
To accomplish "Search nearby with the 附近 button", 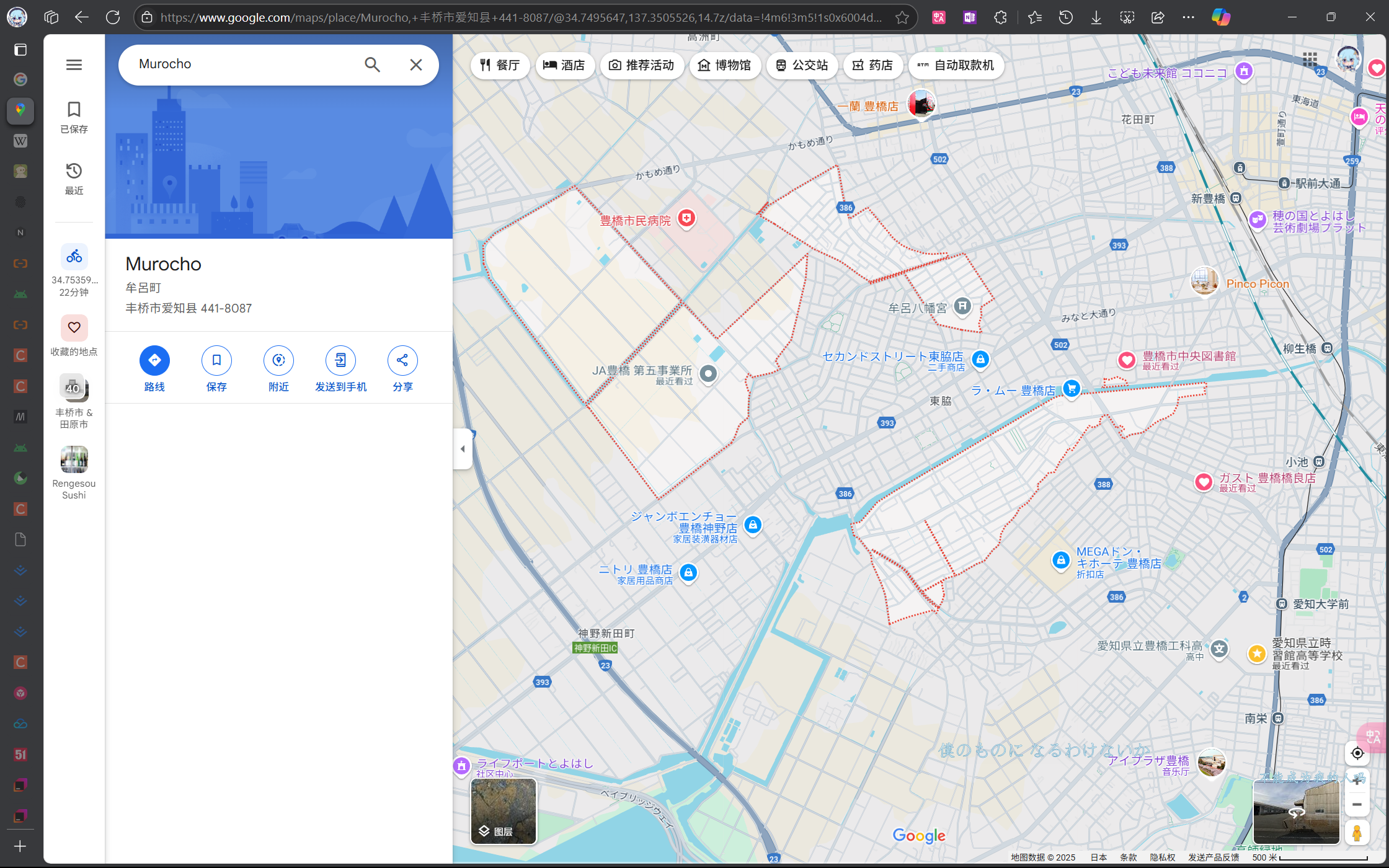I will click(278, 370).
